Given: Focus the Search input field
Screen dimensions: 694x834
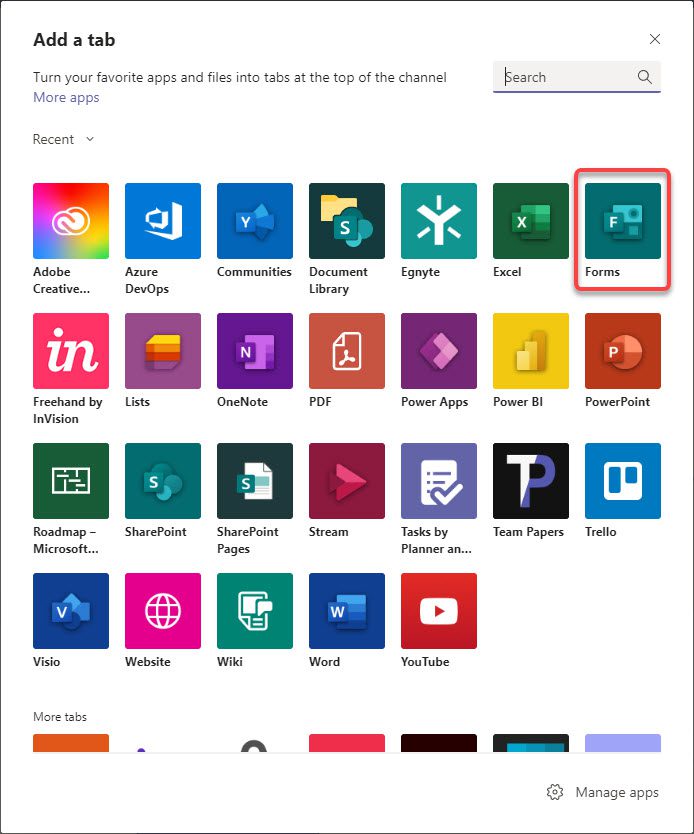Looking at the screenshot, I should [x=566, y=77].
